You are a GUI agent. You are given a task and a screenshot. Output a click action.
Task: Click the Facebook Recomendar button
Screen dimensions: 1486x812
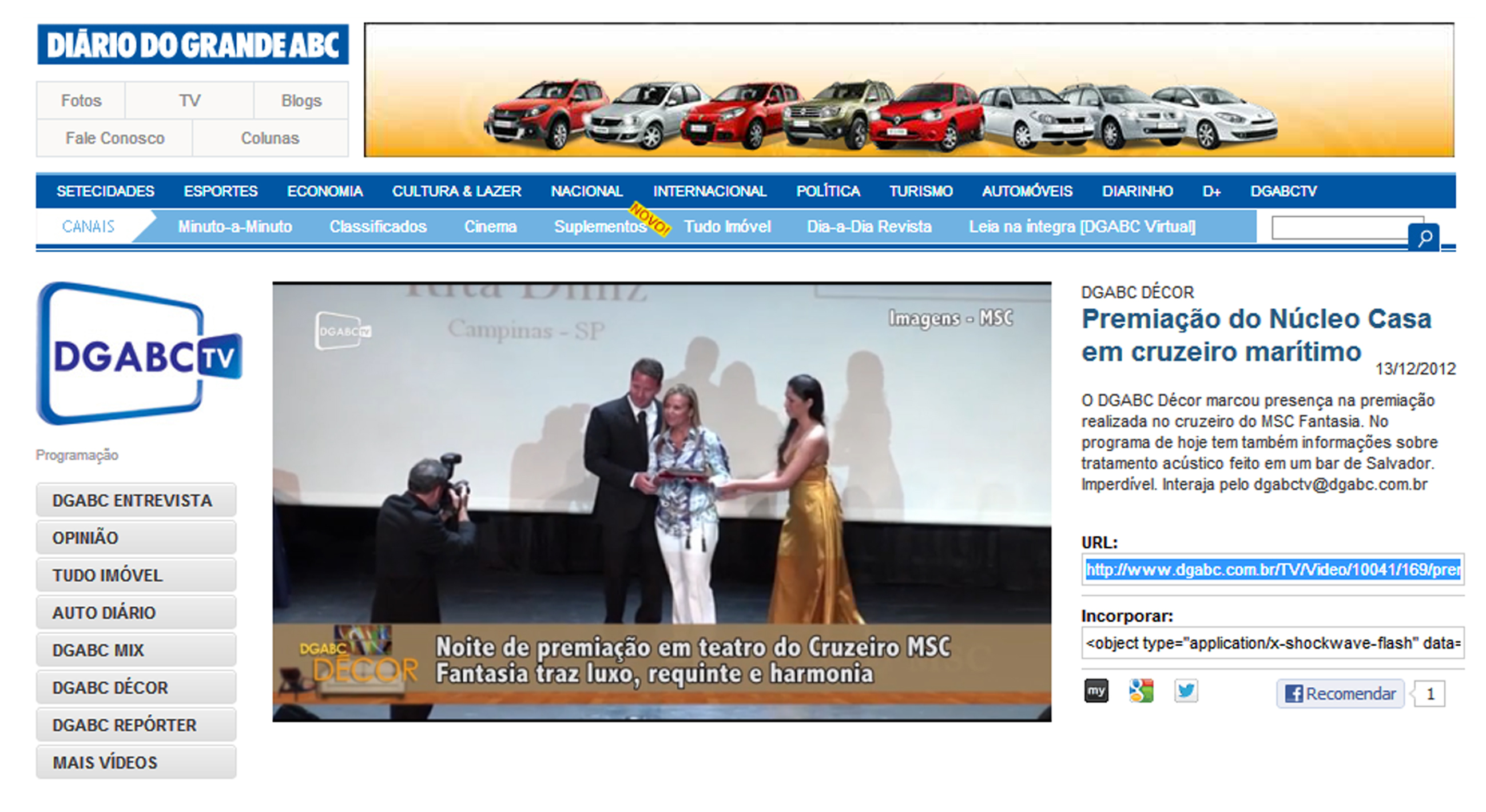[x=1340, y=694]
